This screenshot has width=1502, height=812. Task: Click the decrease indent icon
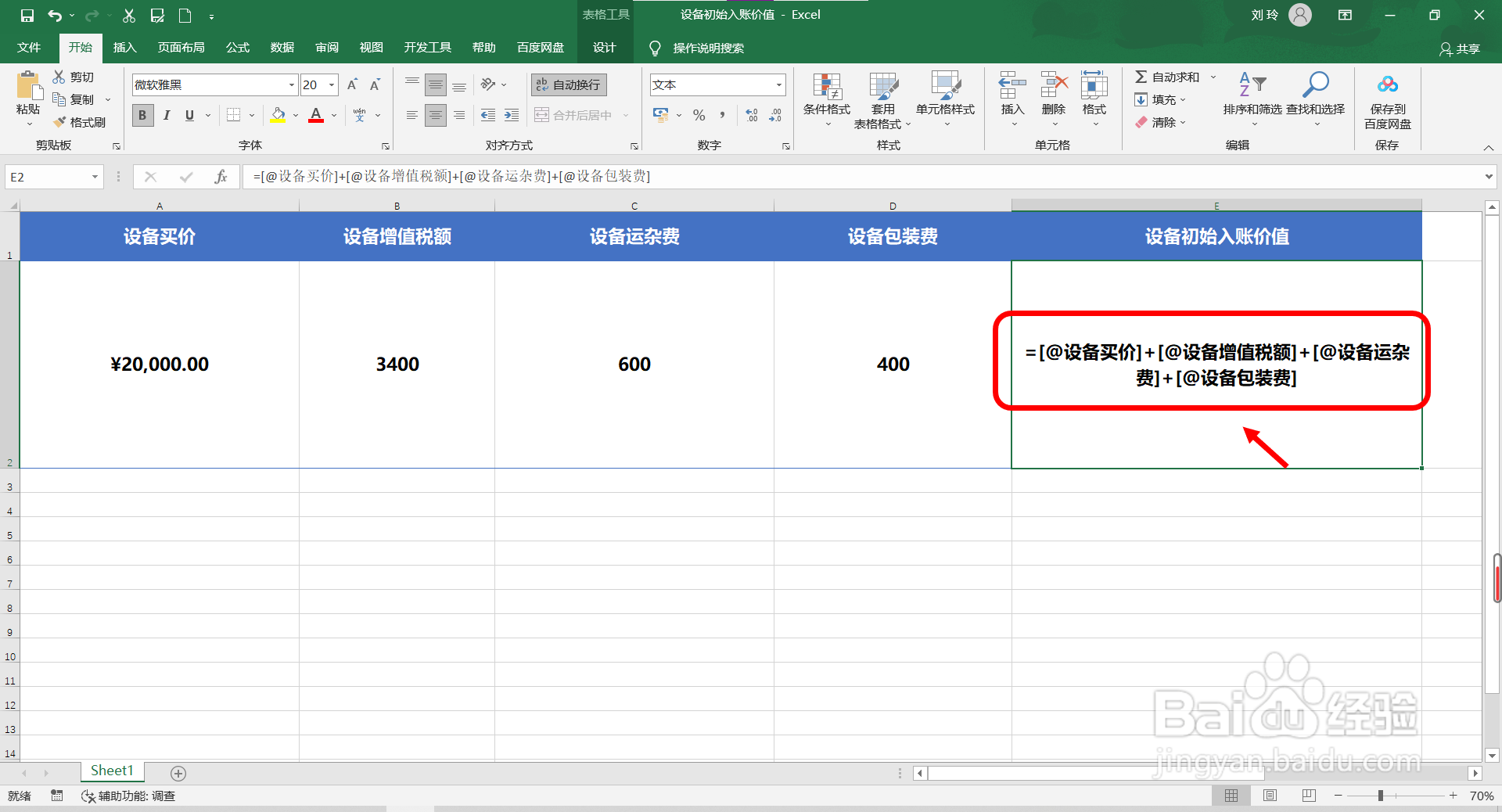pos(488,115)
